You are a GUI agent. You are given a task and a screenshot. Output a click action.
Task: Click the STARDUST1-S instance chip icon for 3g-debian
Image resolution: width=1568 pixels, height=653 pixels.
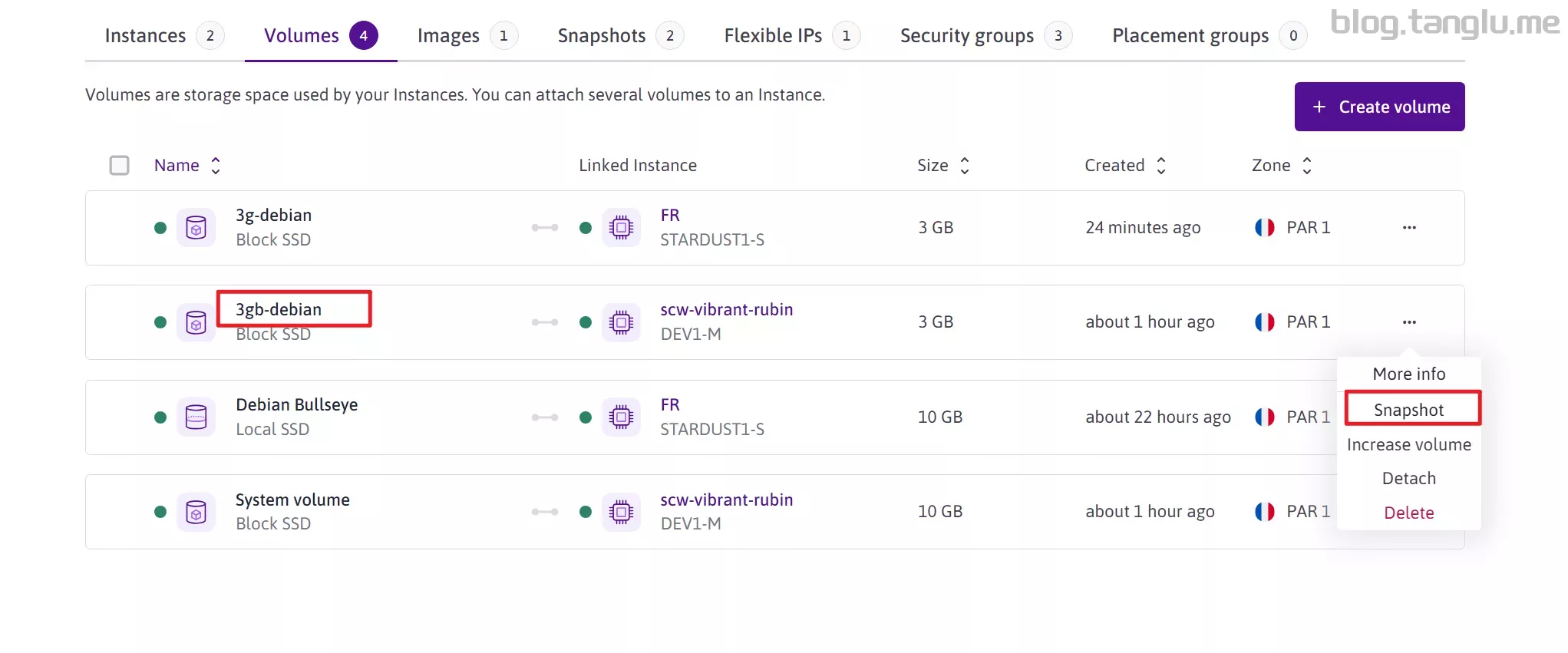[x=621, y=228]
